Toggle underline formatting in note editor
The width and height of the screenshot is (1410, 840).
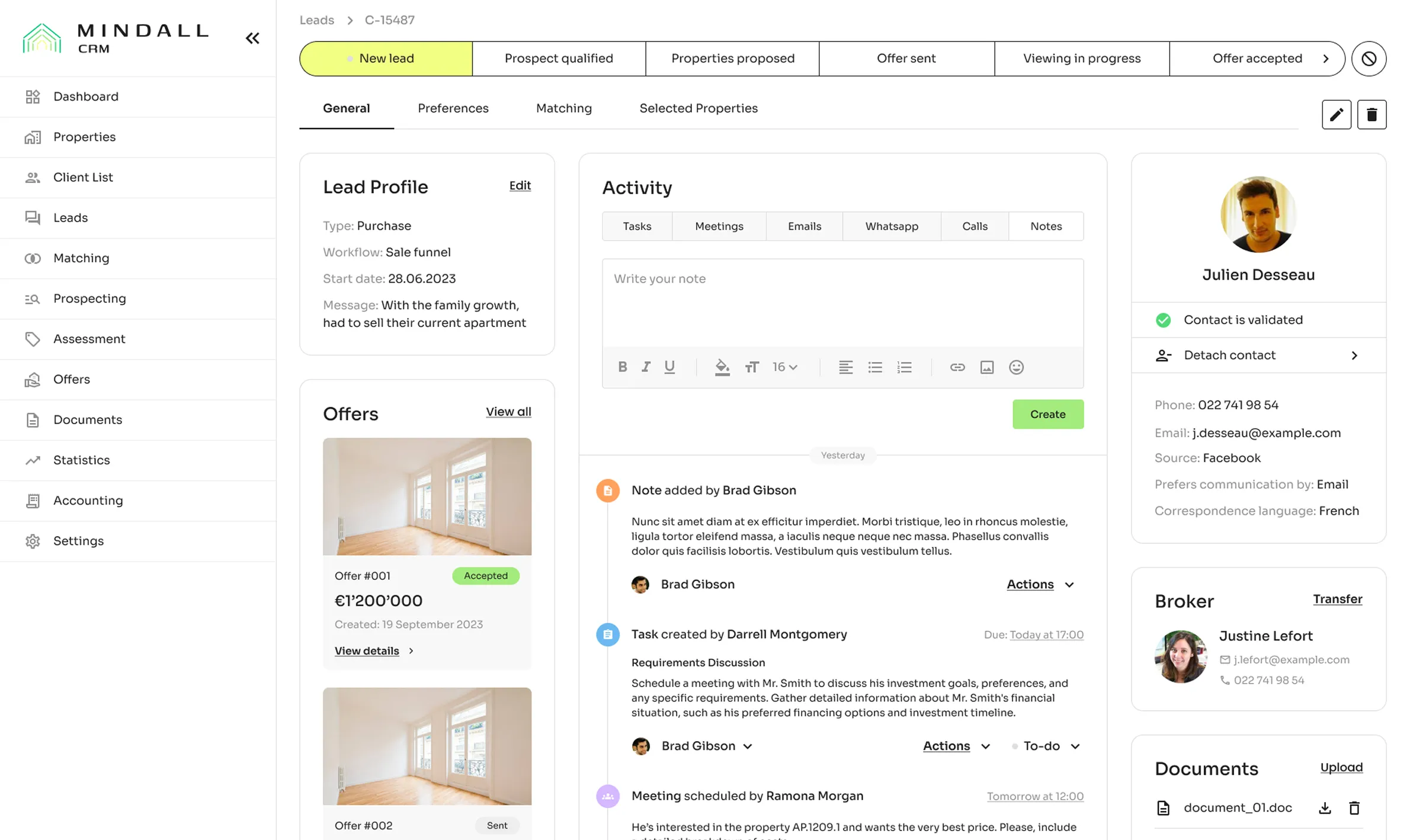coord(669,367)
